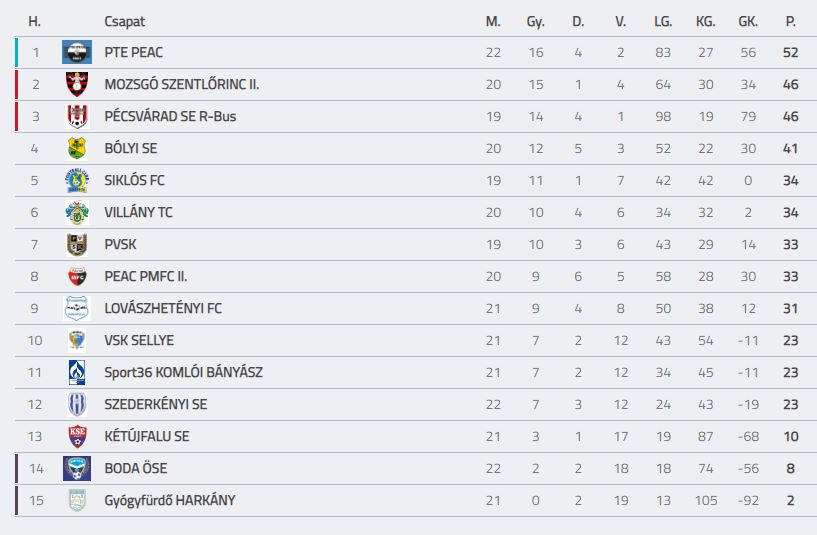This screenshot has width=817, height=535.
Task: Click the Bólyi SE yellow-green crest
Action: tap(77, 148)
